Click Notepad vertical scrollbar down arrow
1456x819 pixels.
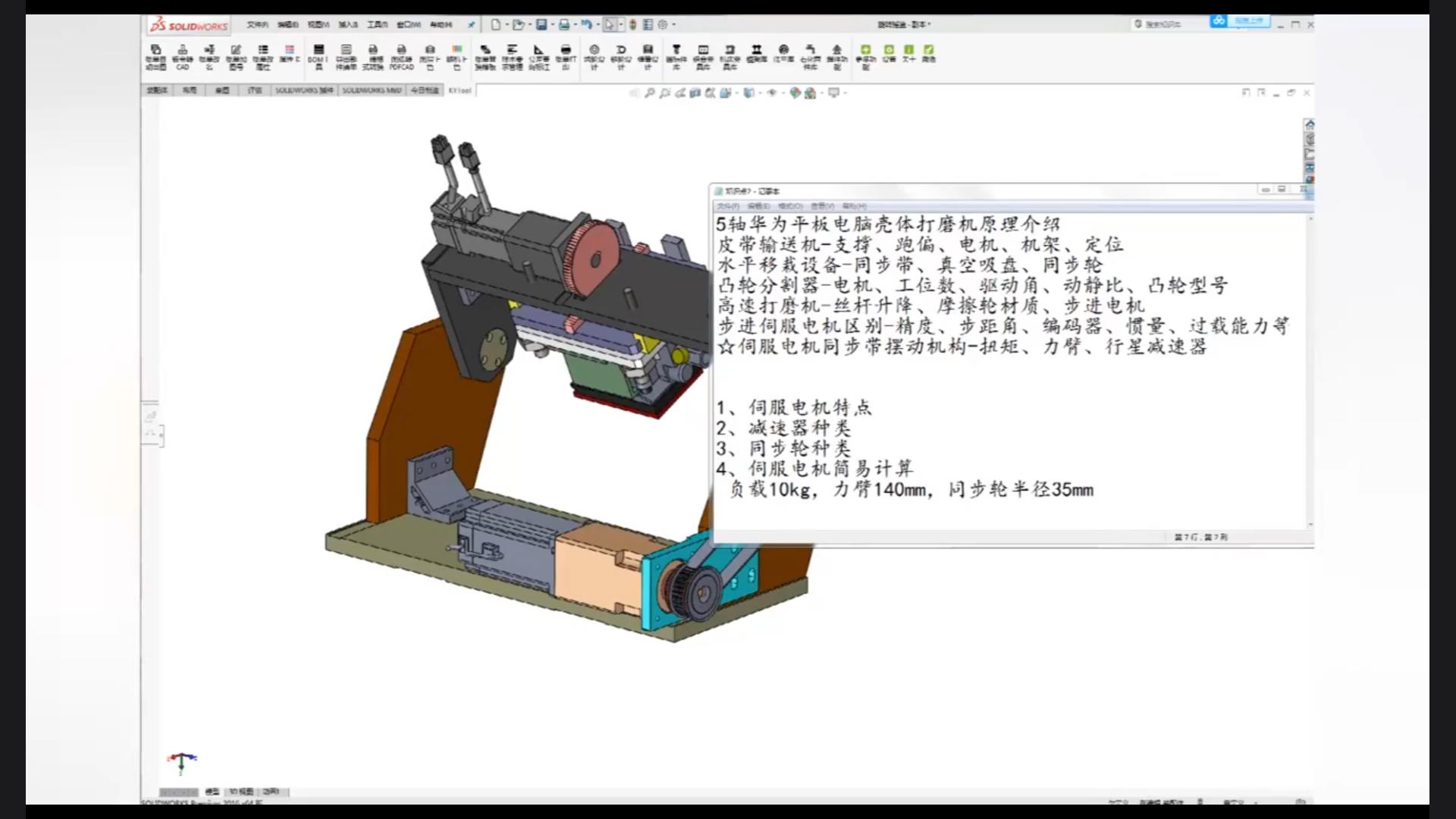pyautogui.click(x=1310, y=524)
